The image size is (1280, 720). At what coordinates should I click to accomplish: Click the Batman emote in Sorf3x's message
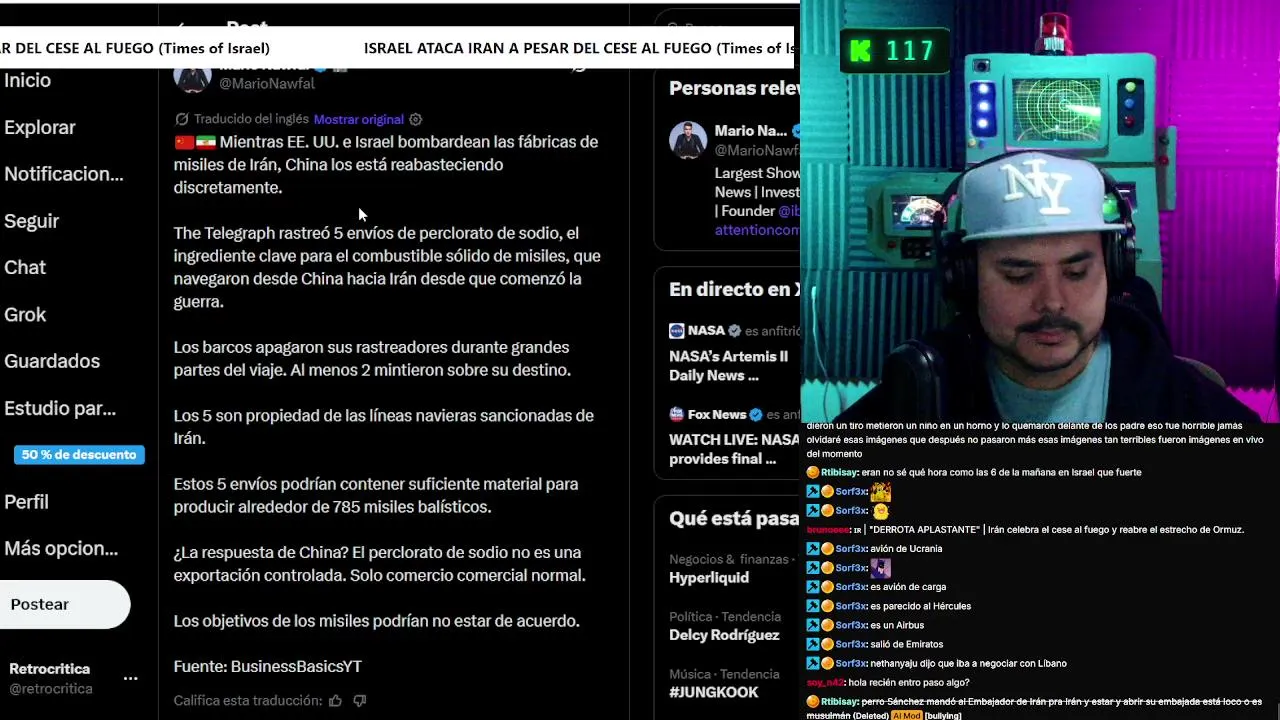pos(880,568)
